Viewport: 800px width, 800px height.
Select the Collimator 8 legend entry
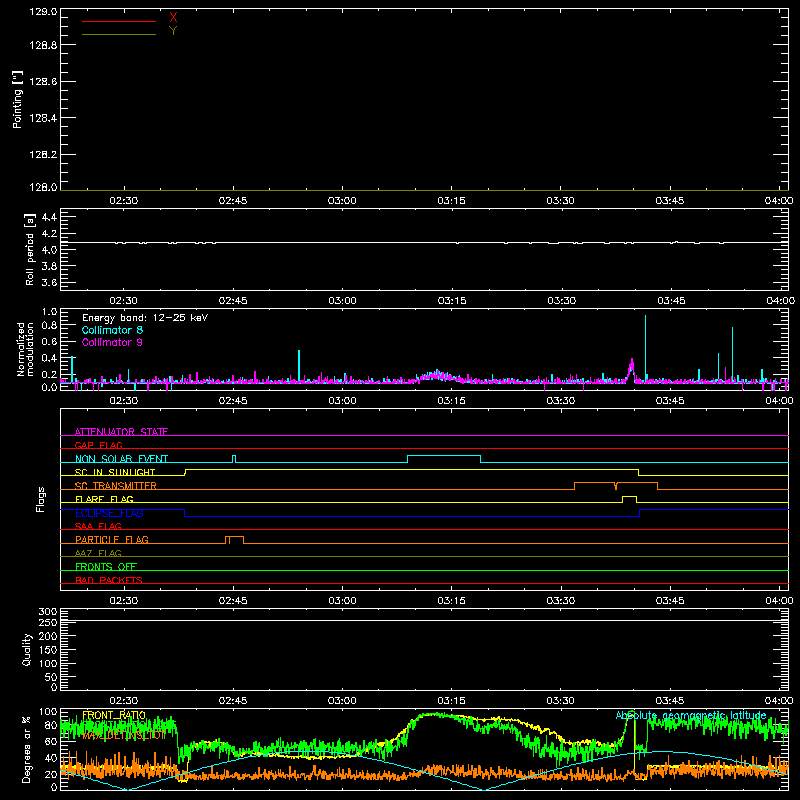tap(112, 330)
